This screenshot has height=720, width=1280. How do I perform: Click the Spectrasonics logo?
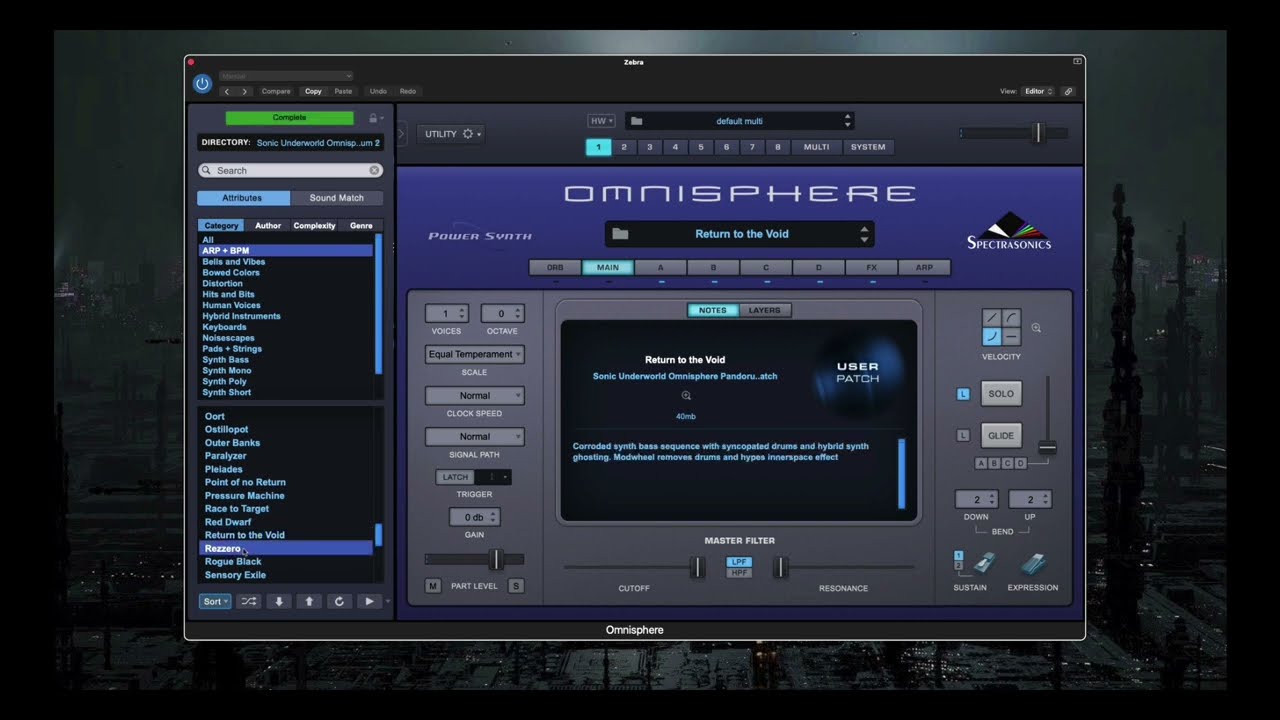tap(1009, 231)
